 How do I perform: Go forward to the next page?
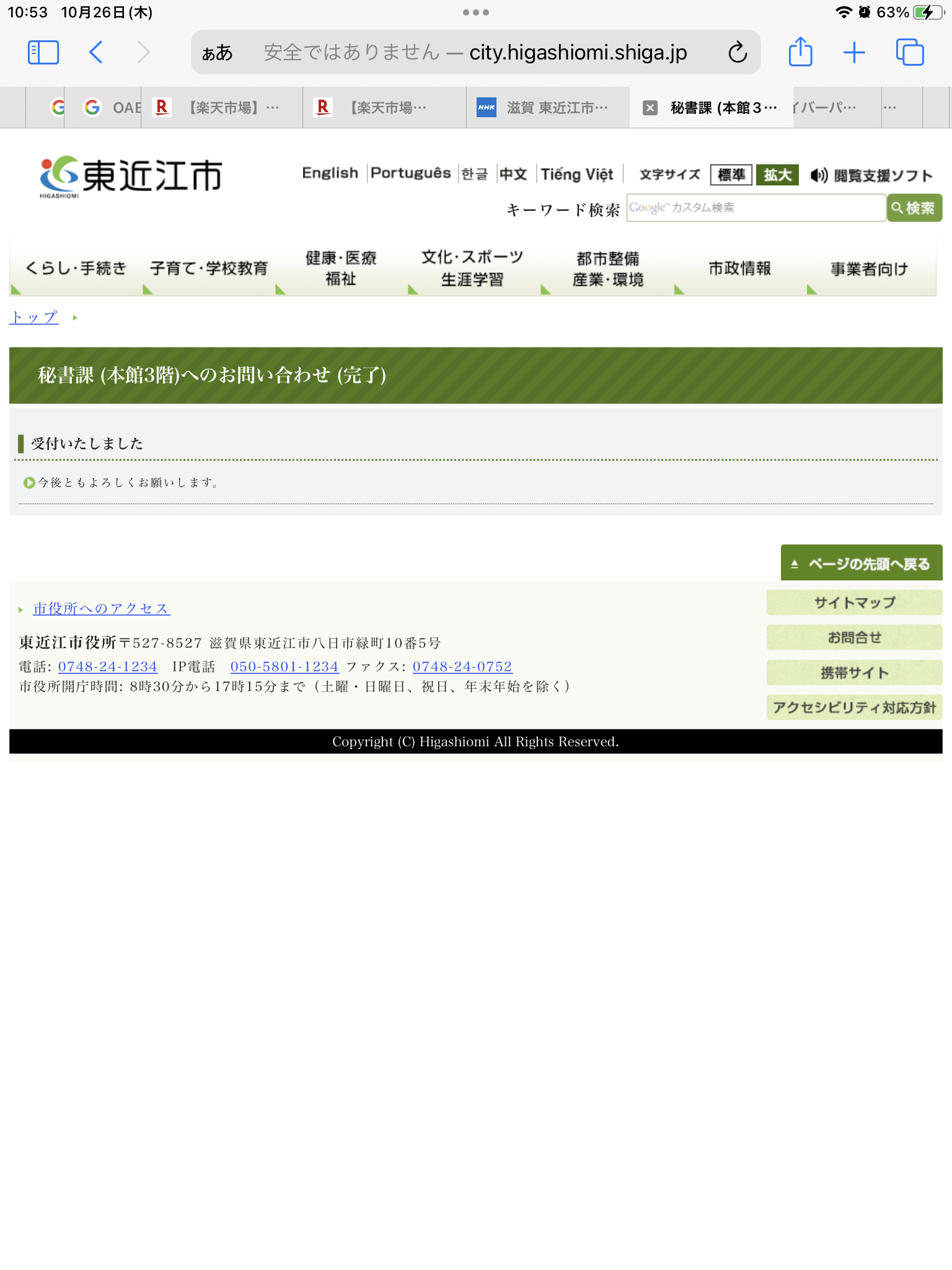pos(144,53)
